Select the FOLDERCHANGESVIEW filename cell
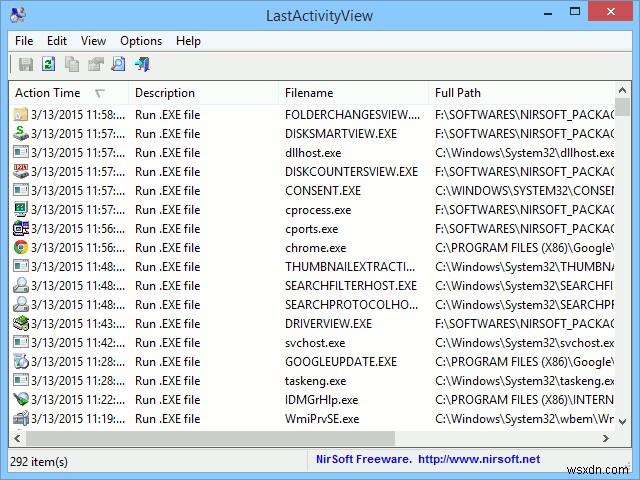The height and width of the screenshot is (480, 640). pos(352,115)
